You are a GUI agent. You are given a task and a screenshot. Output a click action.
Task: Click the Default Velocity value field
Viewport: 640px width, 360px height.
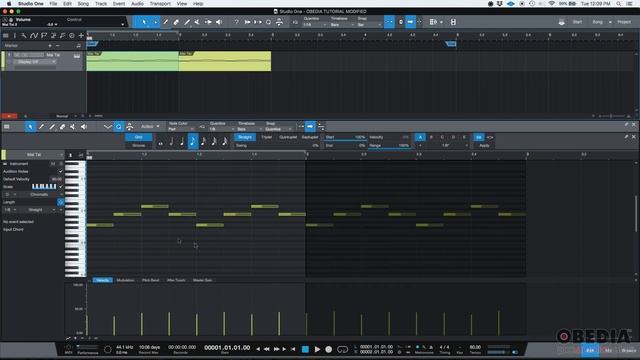pyautogui.click(x=56, y=179)
